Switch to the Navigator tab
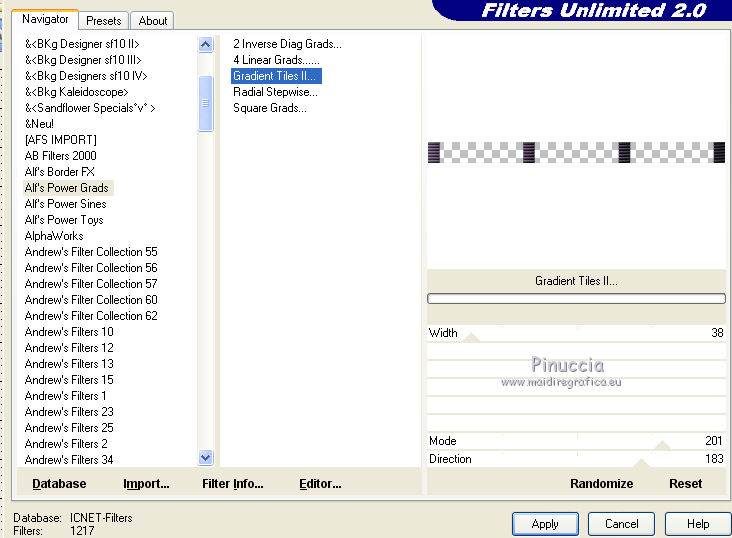This screenshot has height=538, width=732. click(45, 19)
